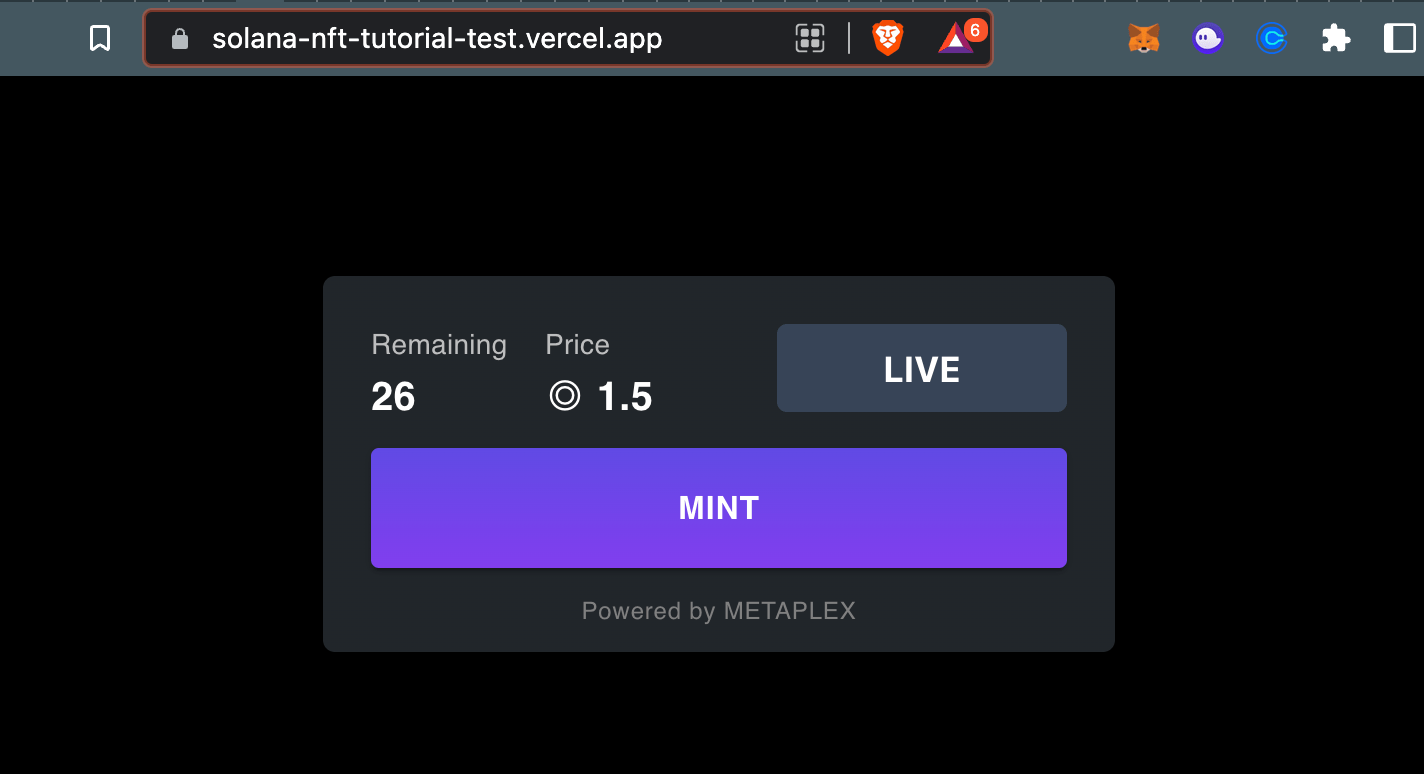Toggle Brave Shields for this site

tap(886, 37)
